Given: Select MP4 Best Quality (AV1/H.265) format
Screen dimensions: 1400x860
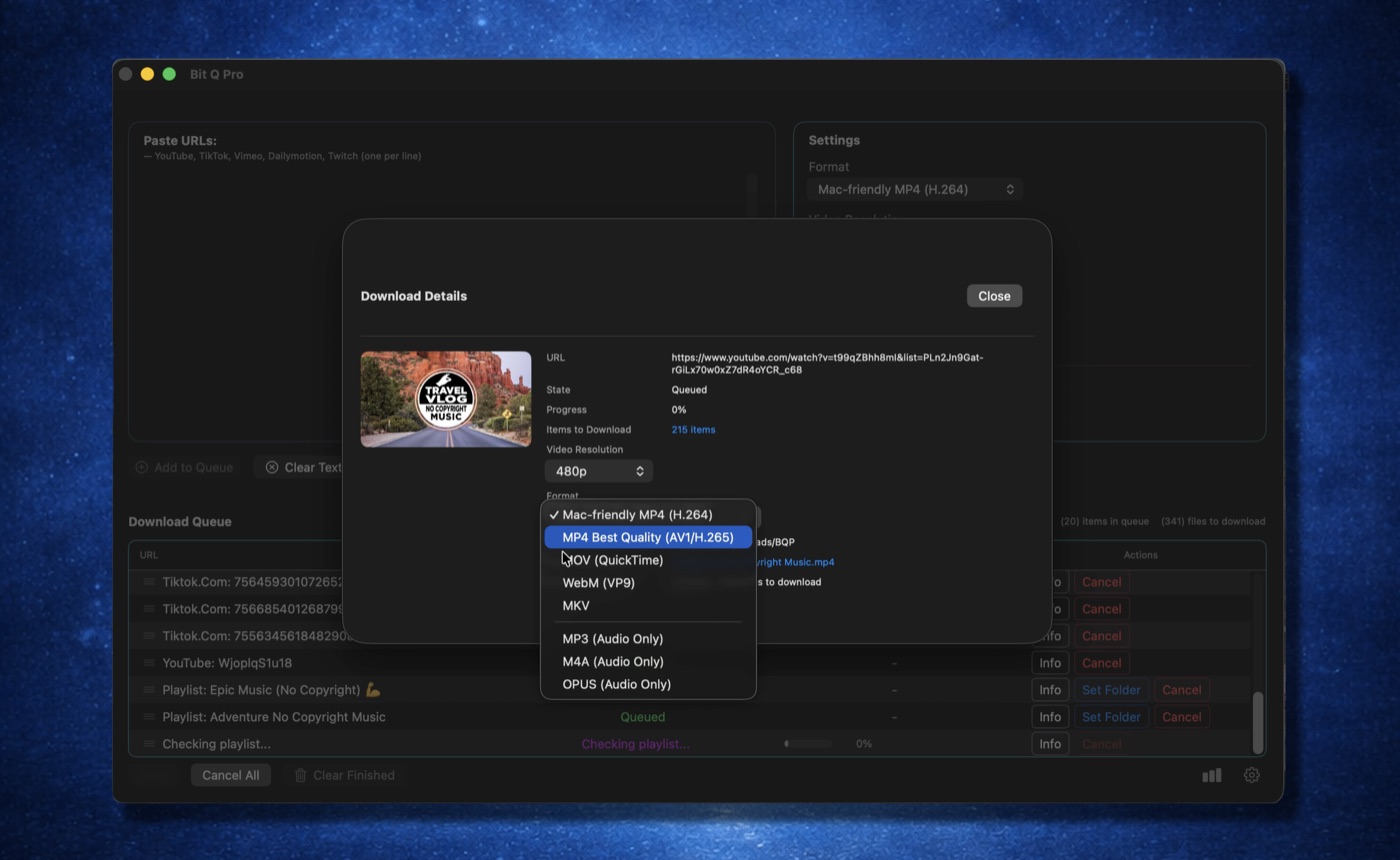Looking at the screenshot, I should click(648, 537).
